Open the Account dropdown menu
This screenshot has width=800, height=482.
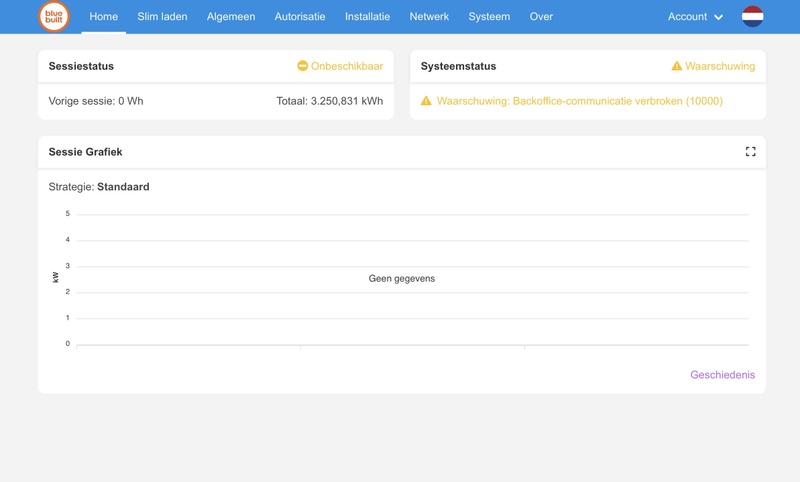coord(695,17)
